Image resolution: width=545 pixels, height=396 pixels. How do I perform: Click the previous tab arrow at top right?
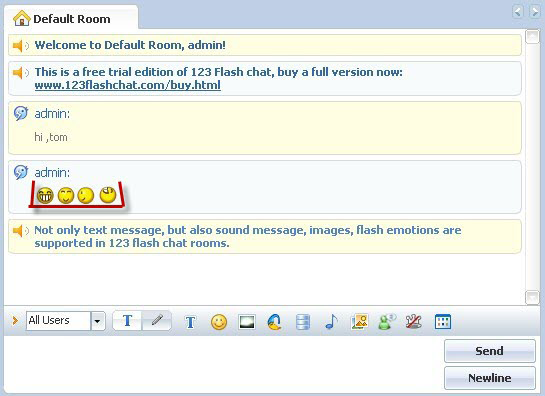(518, 11)
